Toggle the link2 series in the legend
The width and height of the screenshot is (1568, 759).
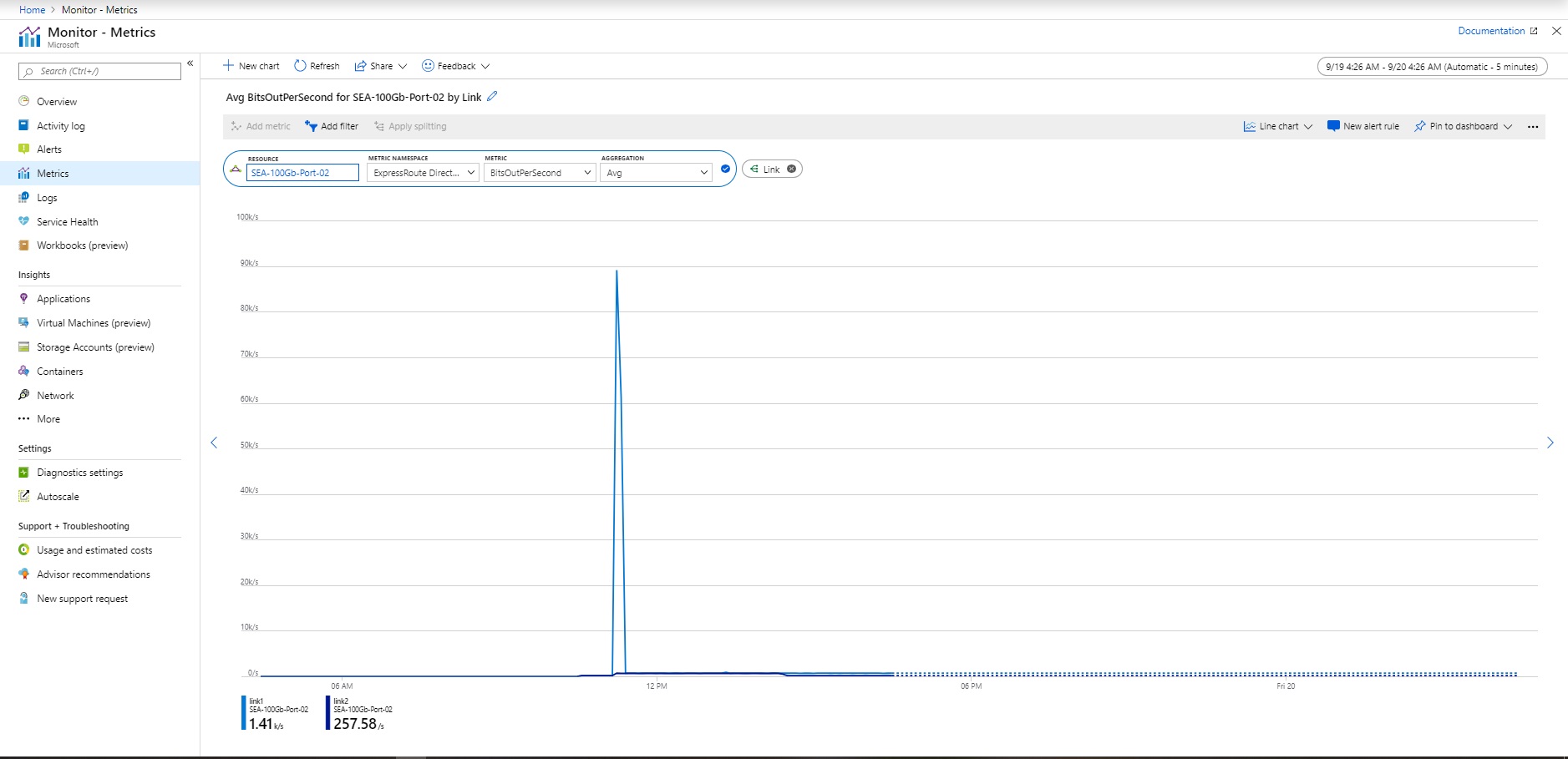(x=359, y=711)
